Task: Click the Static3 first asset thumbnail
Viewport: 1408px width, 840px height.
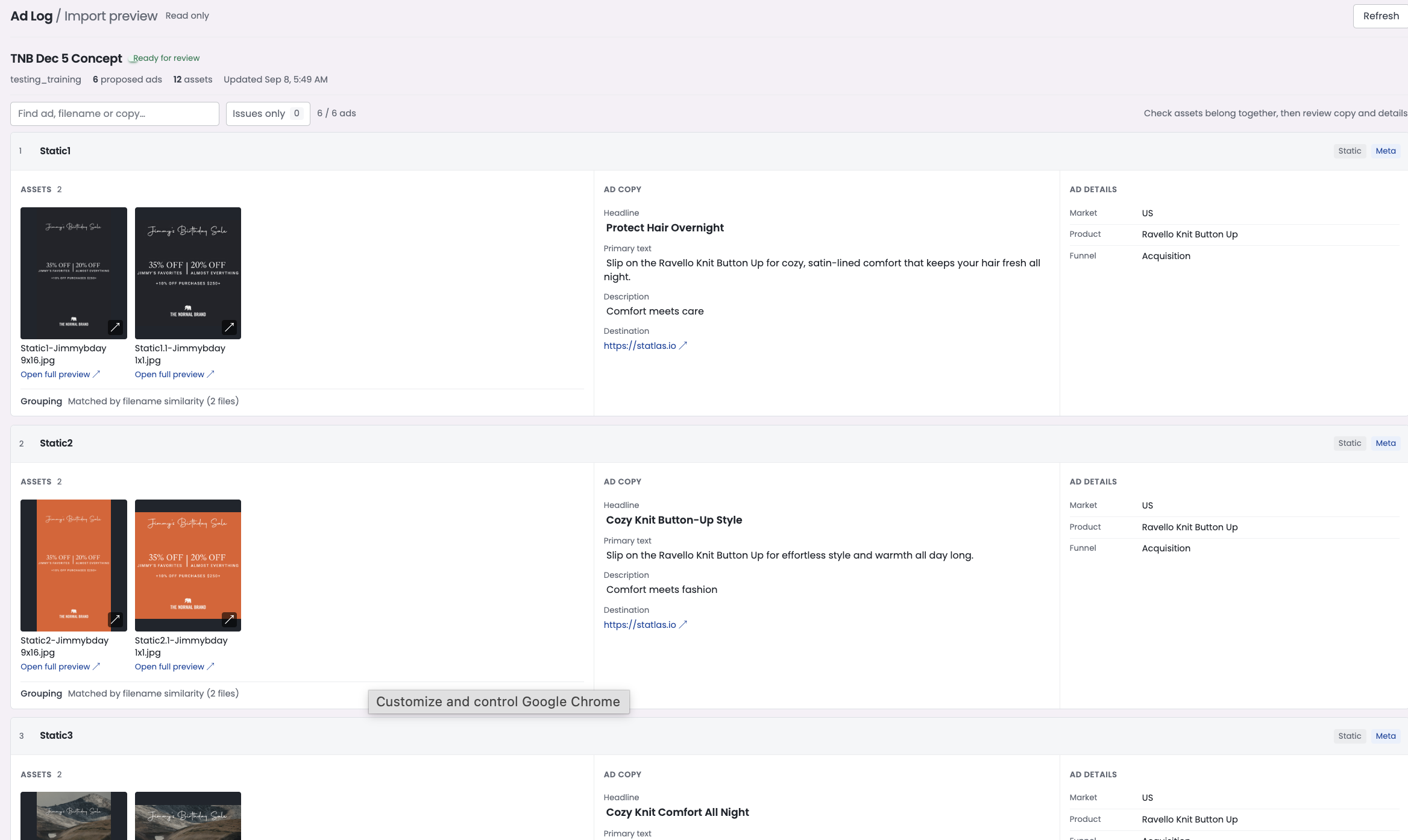Action: [74, 816]
